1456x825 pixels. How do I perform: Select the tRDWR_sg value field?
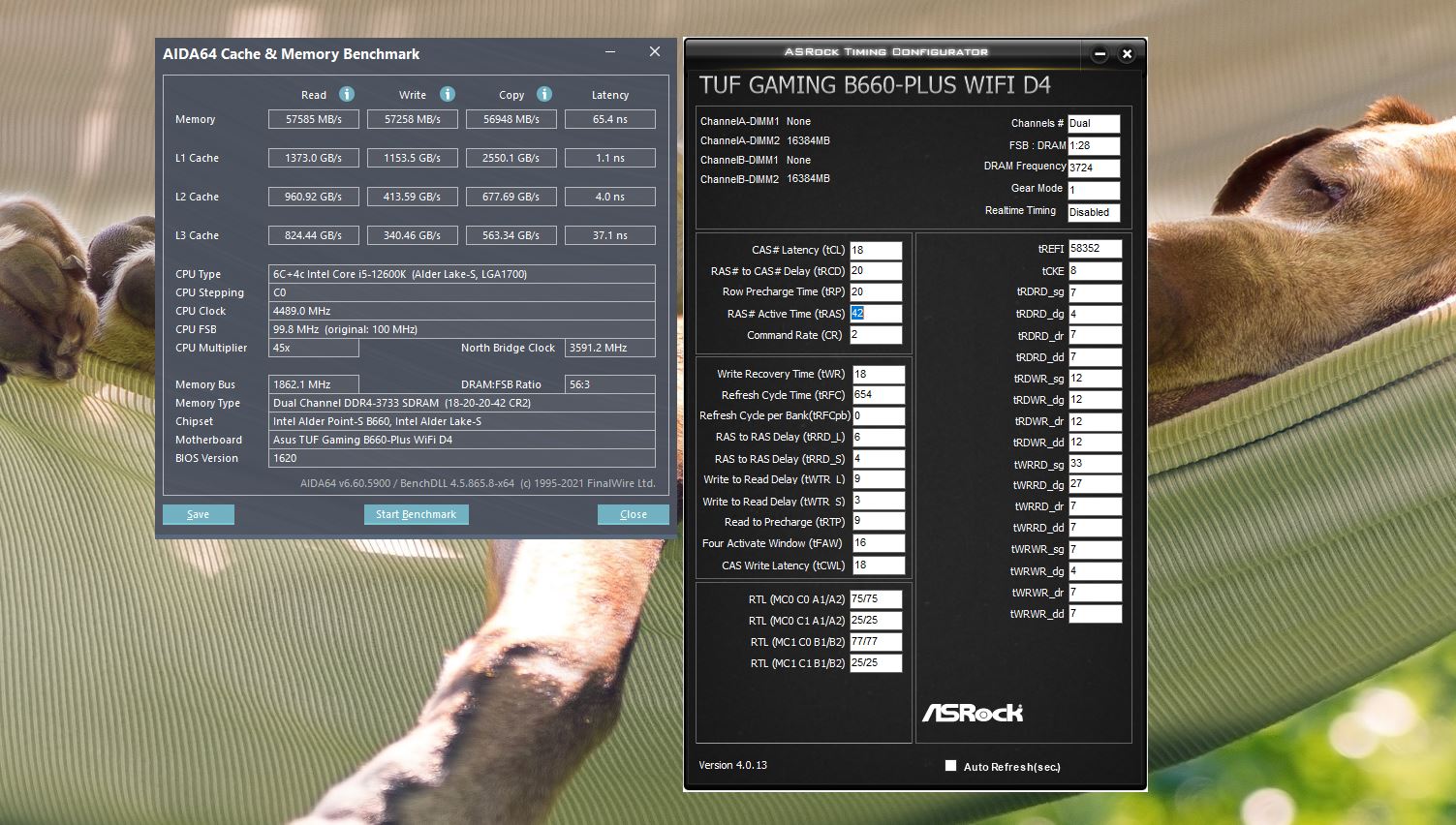point(1095,379)
